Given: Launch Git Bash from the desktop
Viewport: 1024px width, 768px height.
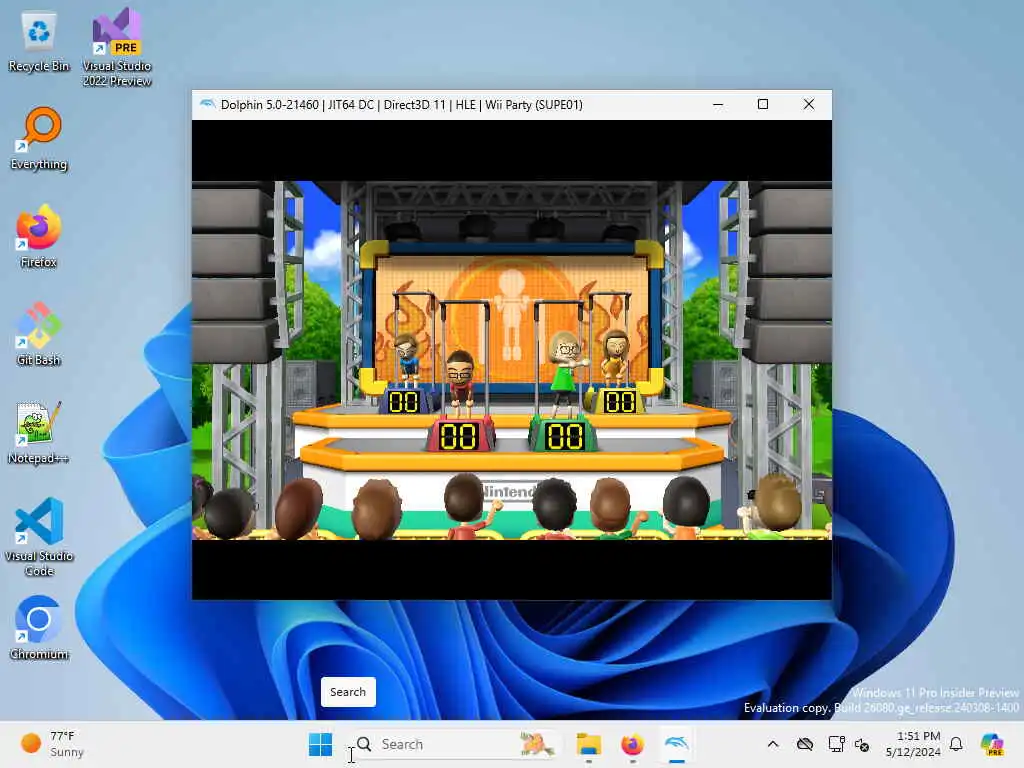Looking at the screenshot, I should tap(39, 334).
